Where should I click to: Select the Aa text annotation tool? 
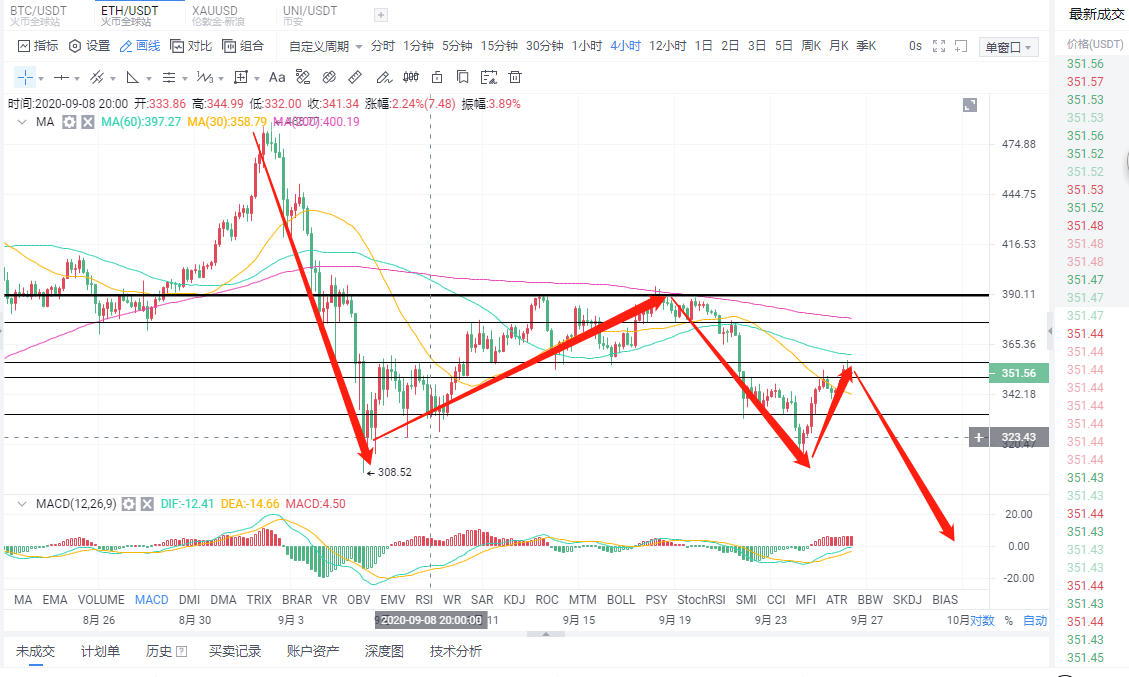(276, 77)
